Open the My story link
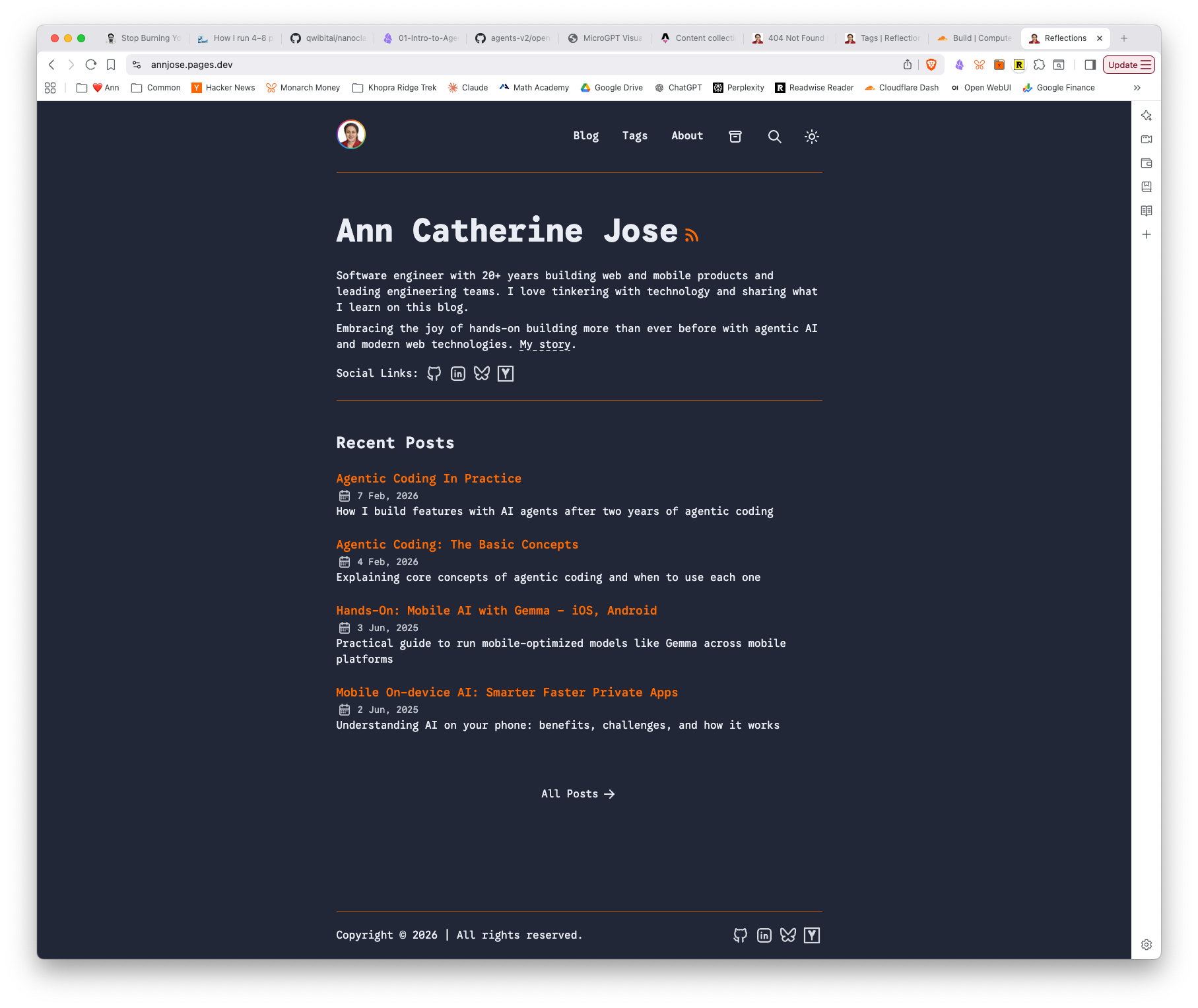 click(x=544, y=344)
